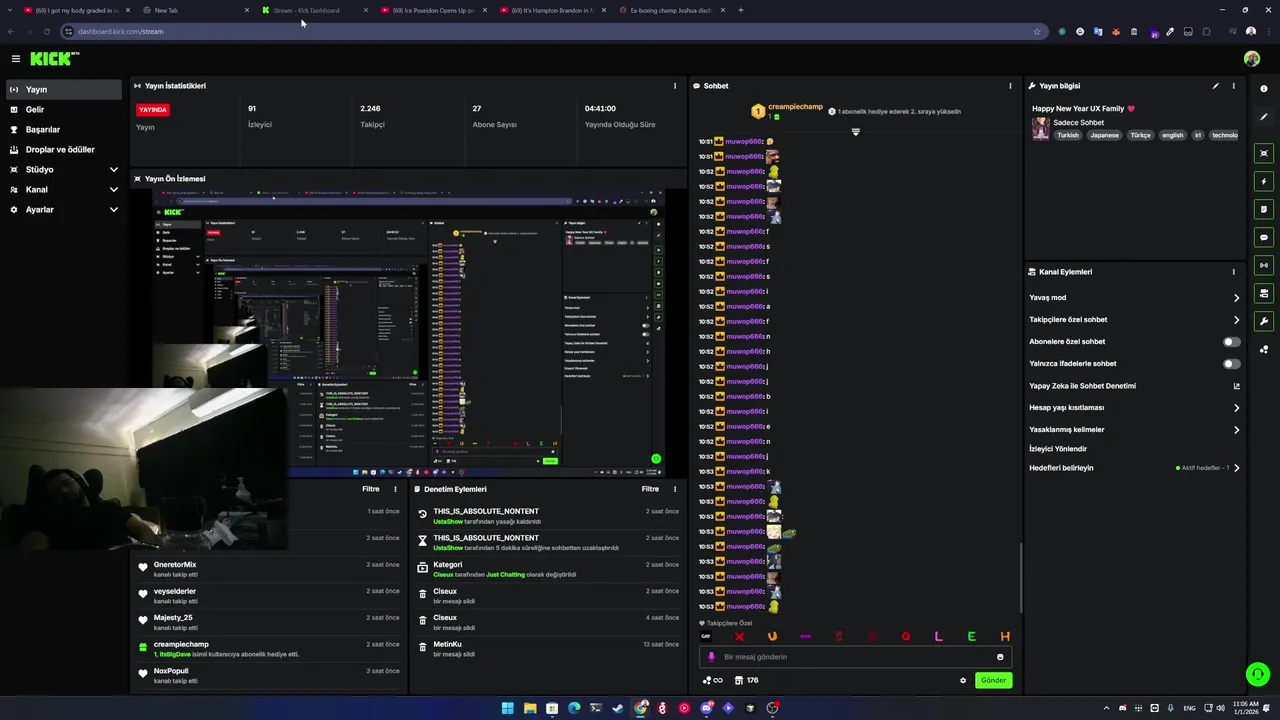Open Yapay Zeka ile Sohbet Denetimi link

click(1134, 386)
